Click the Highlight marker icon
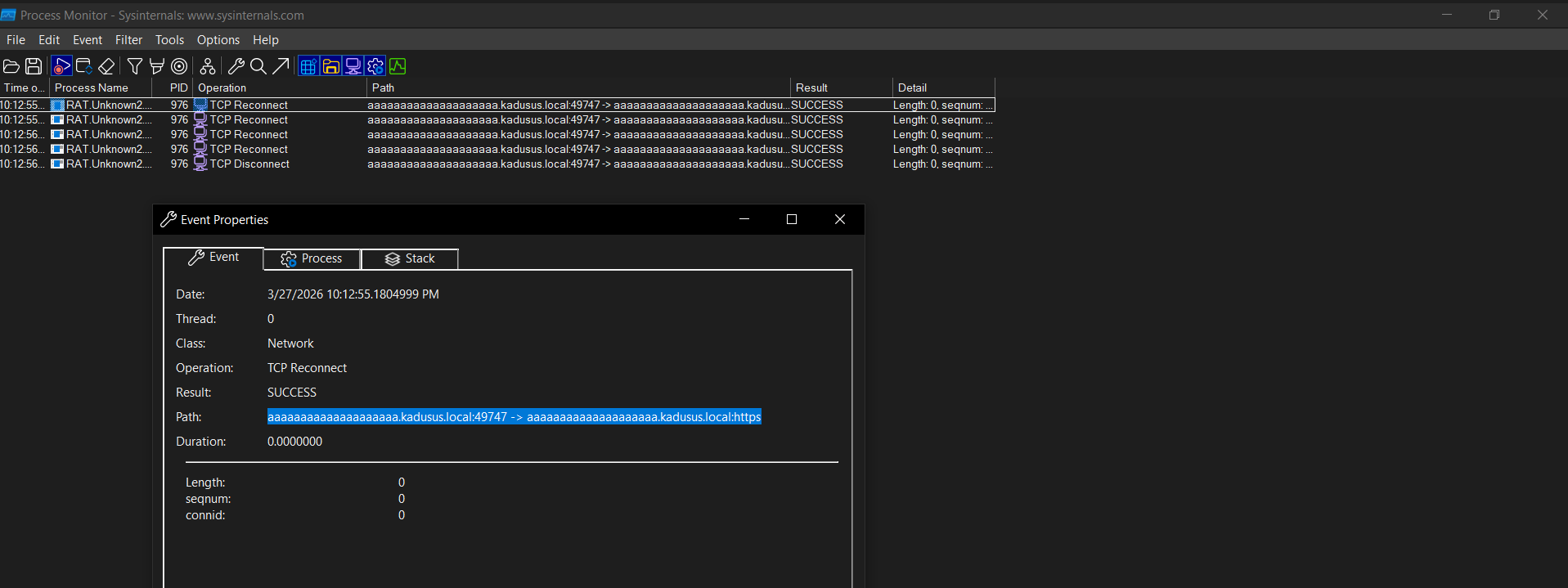 click(157, 66)
